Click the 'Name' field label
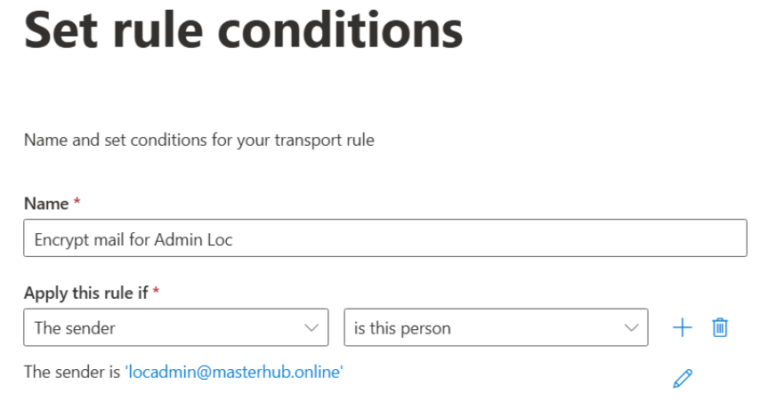 tap(45, 203)
